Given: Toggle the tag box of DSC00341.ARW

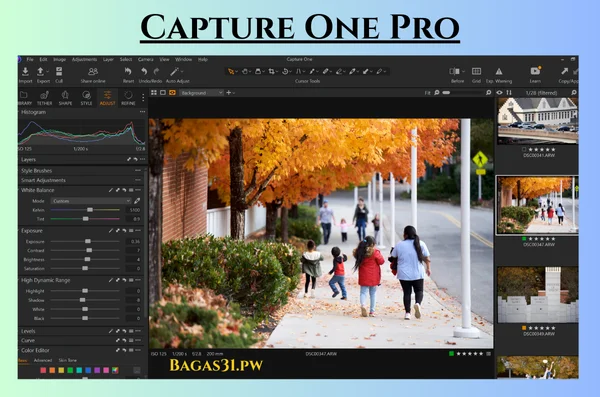Looking at the screenshot, I should (524, 150).
